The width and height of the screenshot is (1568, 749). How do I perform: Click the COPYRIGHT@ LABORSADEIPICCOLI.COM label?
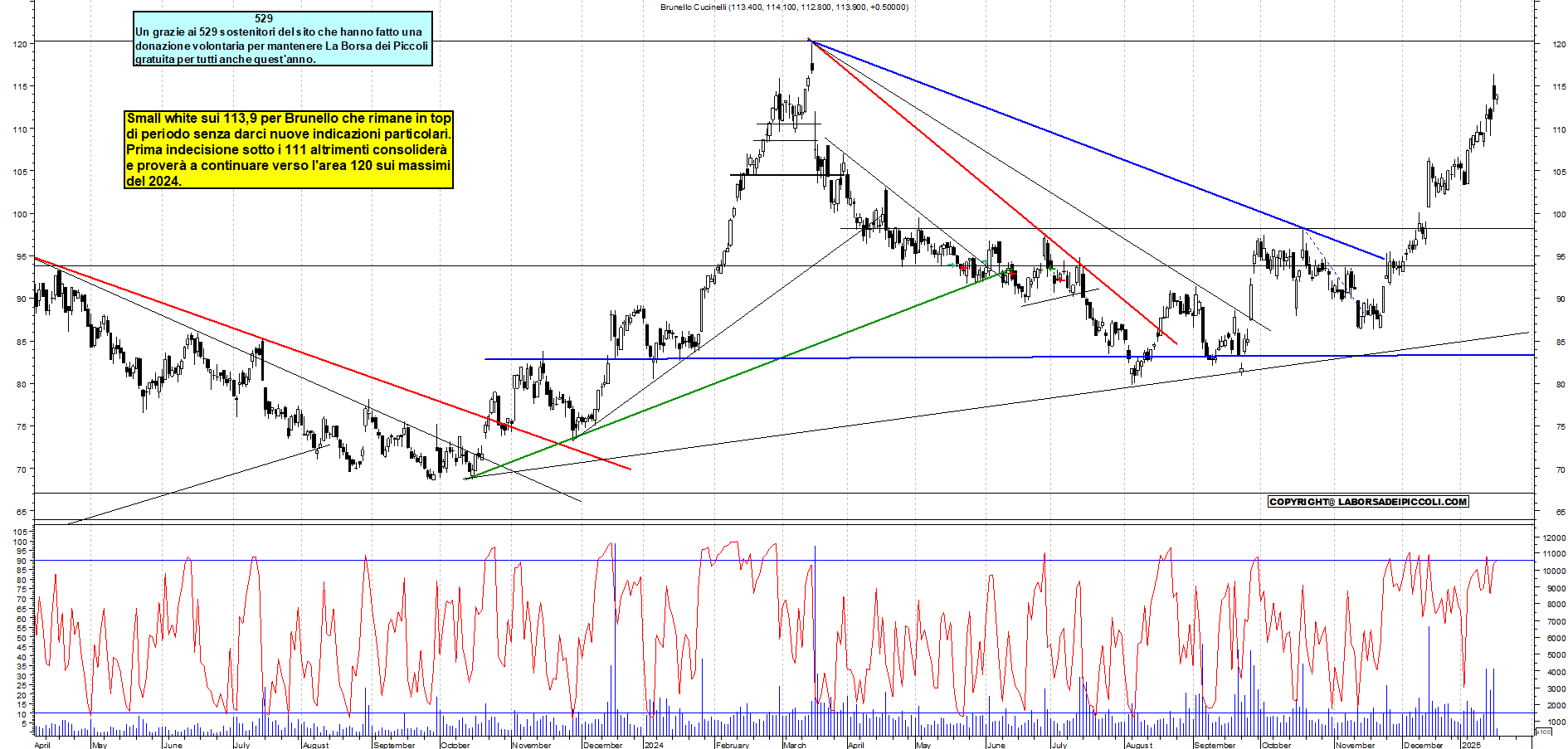click(x=1368, y=502)
